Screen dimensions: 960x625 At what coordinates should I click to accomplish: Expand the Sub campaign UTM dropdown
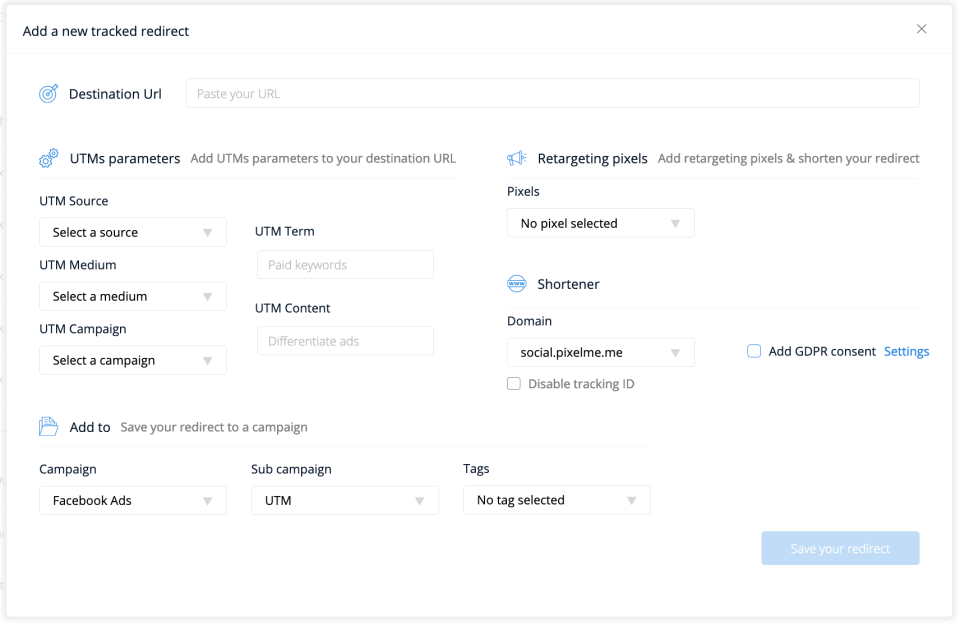coord(345,500)
